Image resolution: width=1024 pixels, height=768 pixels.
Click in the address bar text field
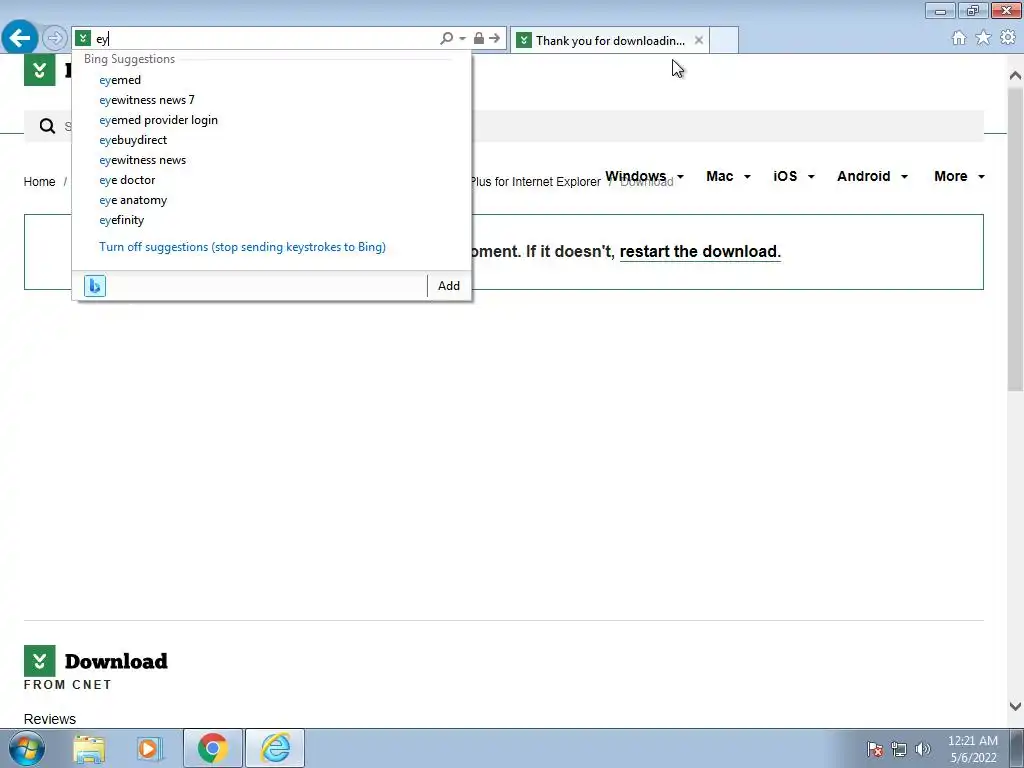click(264, 39)
